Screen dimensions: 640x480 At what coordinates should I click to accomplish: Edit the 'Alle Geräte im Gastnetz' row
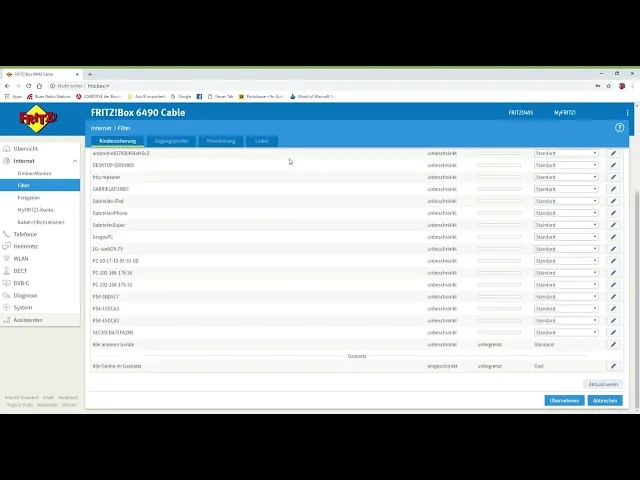tap(613, 366)
